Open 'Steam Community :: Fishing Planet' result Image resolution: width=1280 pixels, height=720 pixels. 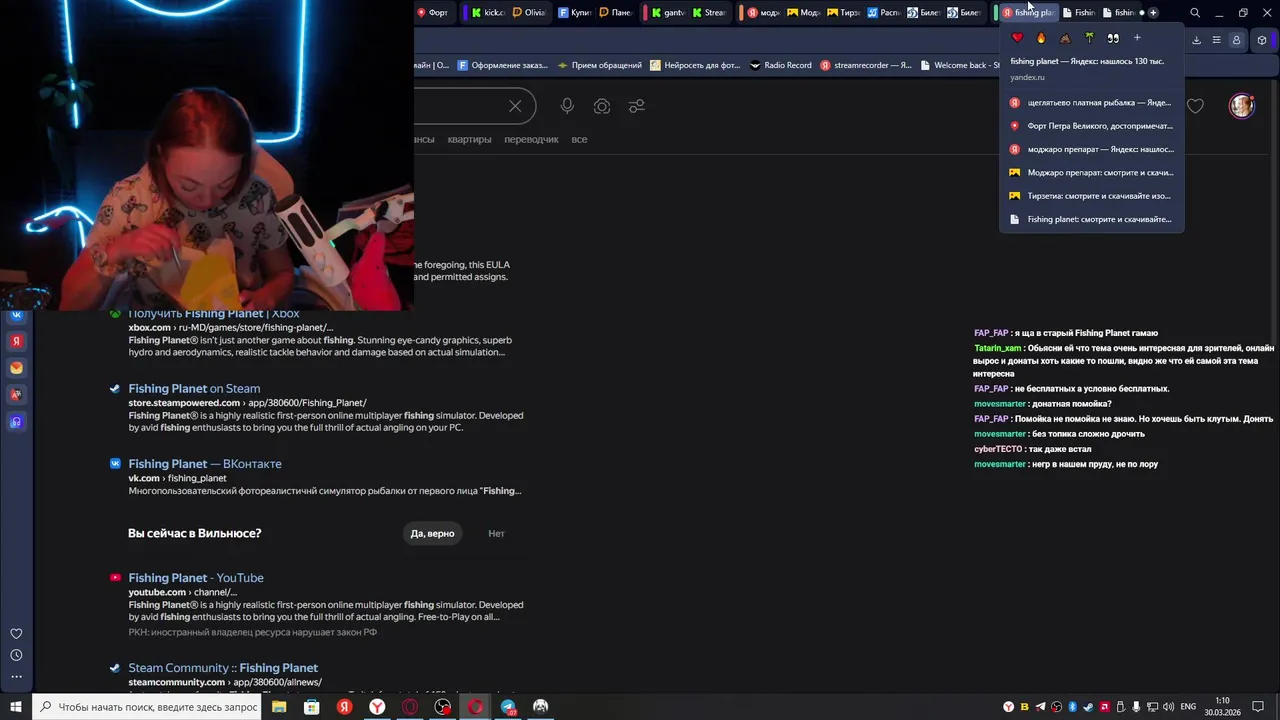[x=223, y=667]
